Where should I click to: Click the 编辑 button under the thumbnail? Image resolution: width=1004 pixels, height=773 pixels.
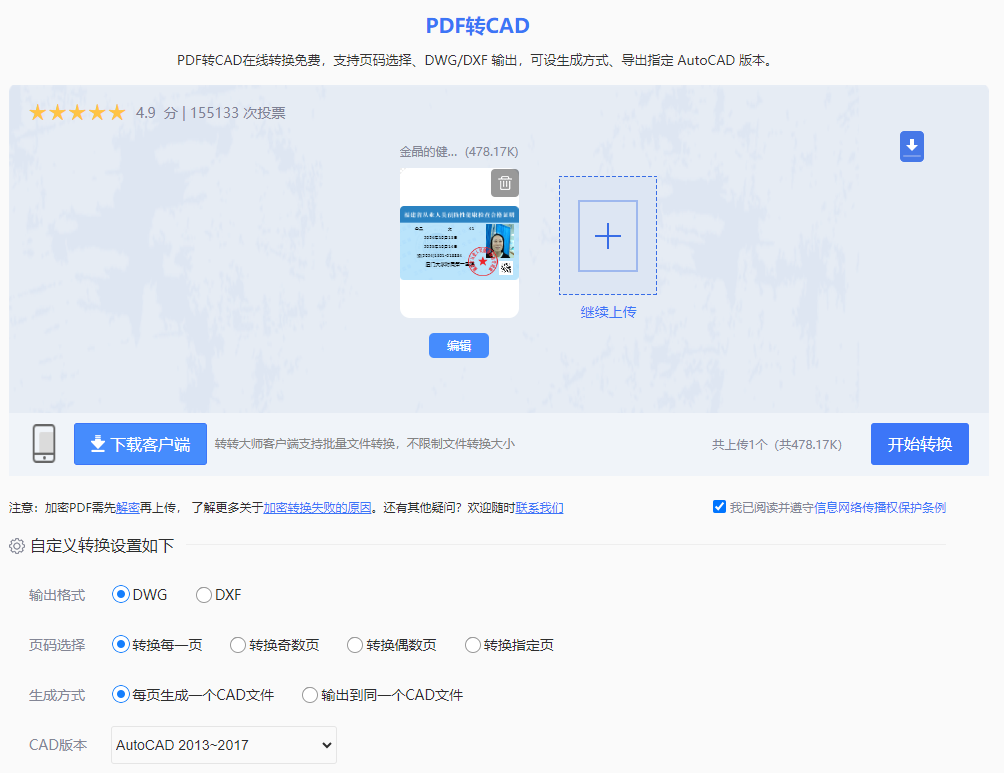pyautogui.click(x=459, y=345)
